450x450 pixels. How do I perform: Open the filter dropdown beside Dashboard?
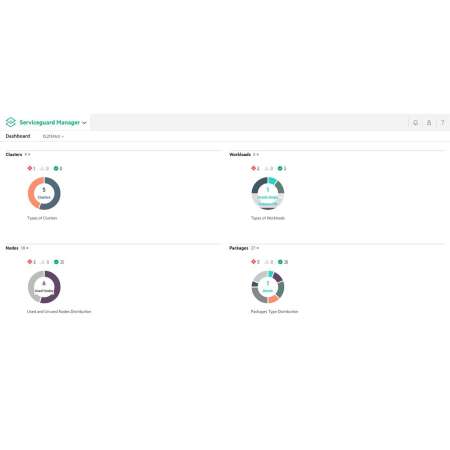pos(53,136)
